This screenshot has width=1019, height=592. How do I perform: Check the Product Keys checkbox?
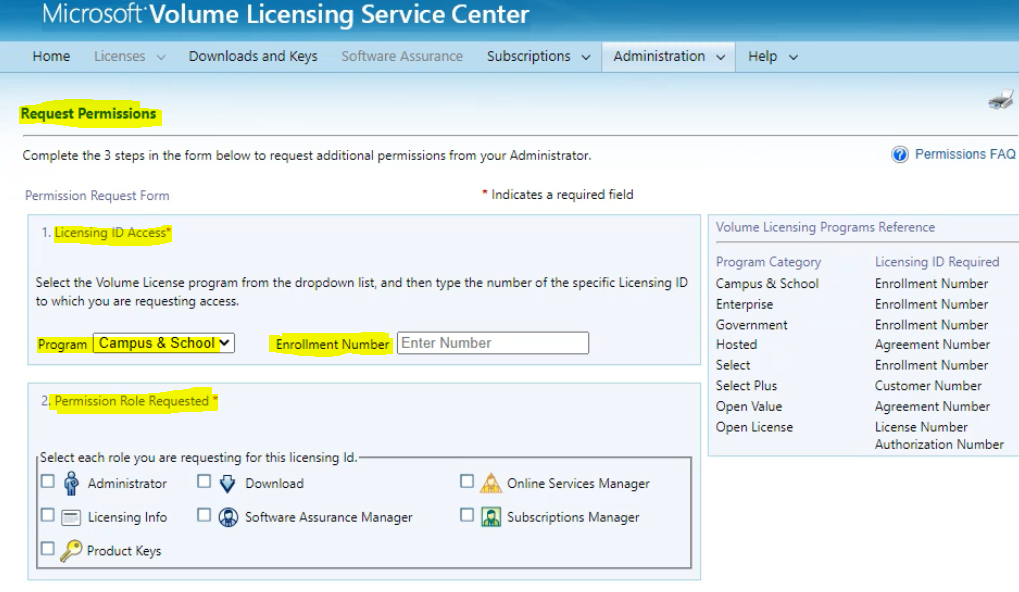tap(47, 548)
